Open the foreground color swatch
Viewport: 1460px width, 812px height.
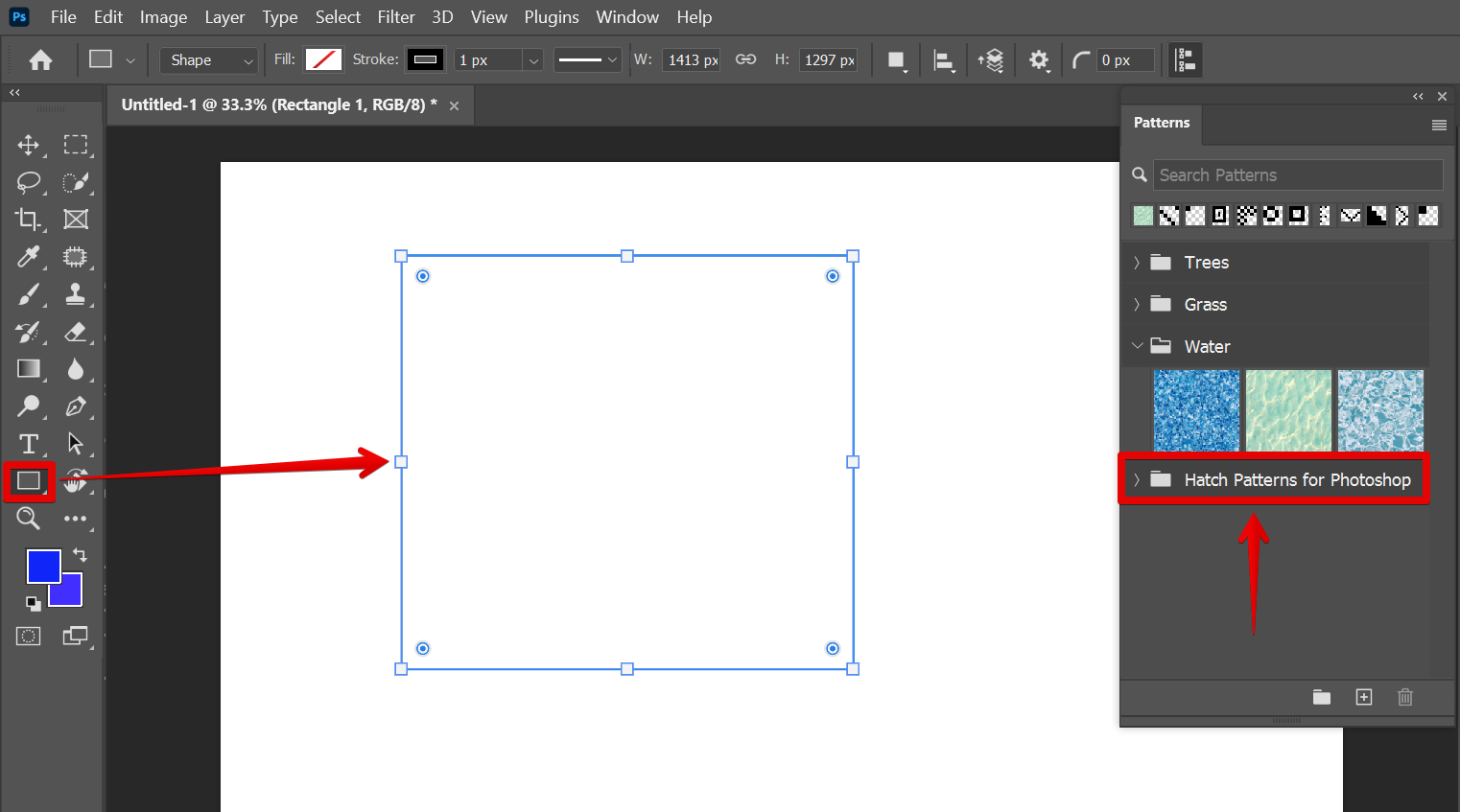click(x=42, y=566)
